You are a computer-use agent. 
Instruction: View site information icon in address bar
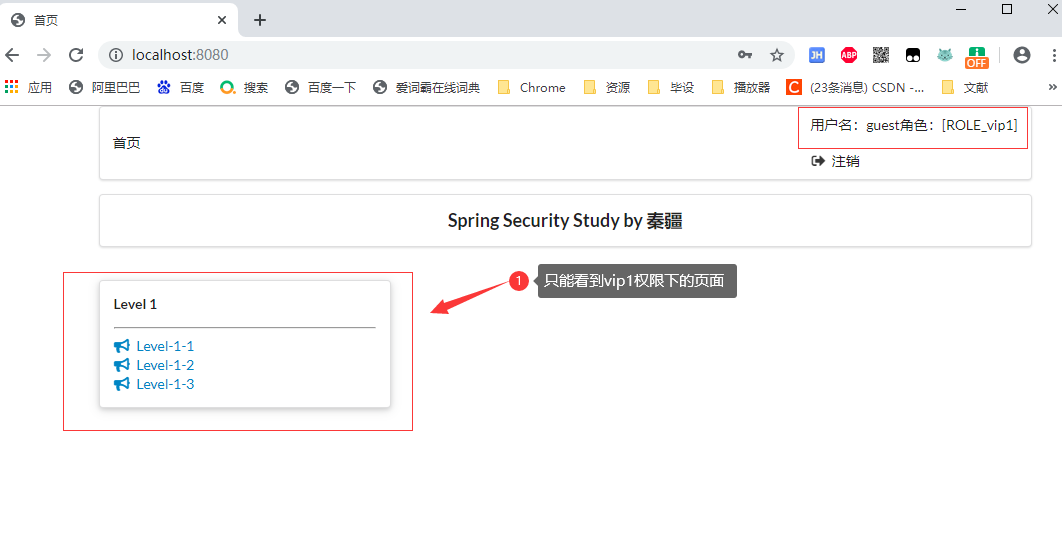pos(116,55)
